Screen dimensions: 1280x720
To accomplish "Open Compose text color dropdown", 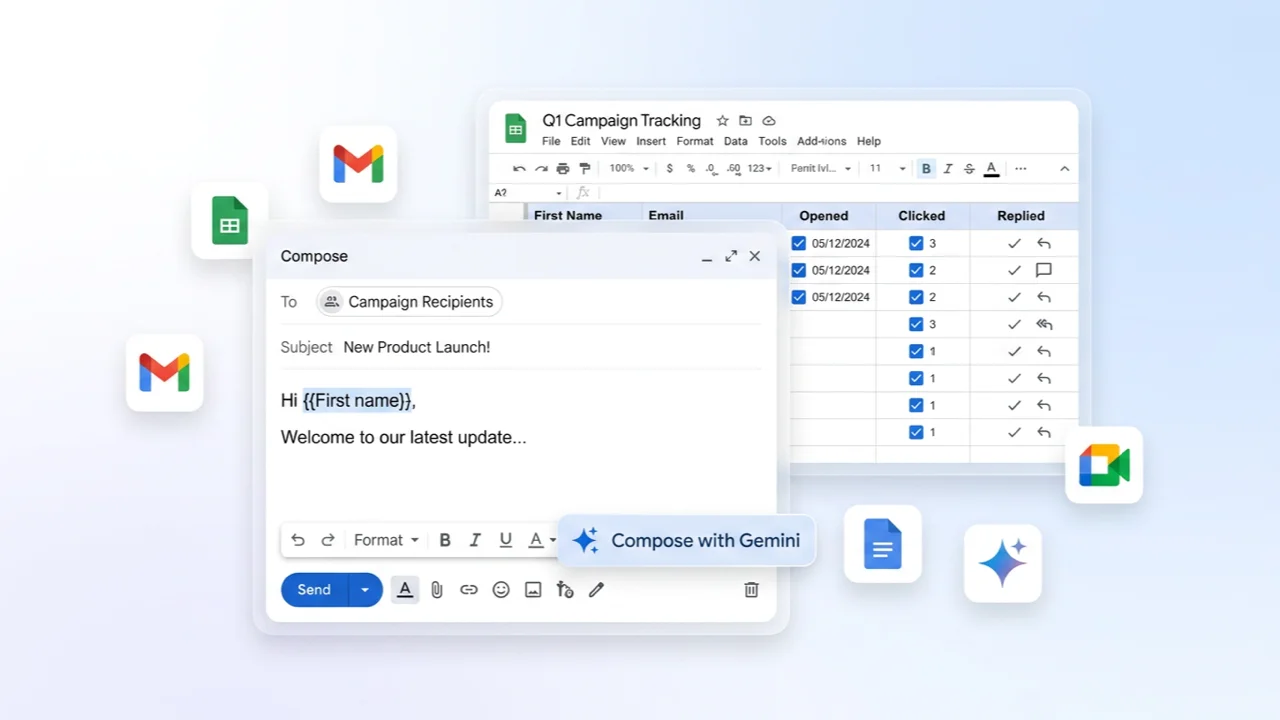I will click(542, 540).
